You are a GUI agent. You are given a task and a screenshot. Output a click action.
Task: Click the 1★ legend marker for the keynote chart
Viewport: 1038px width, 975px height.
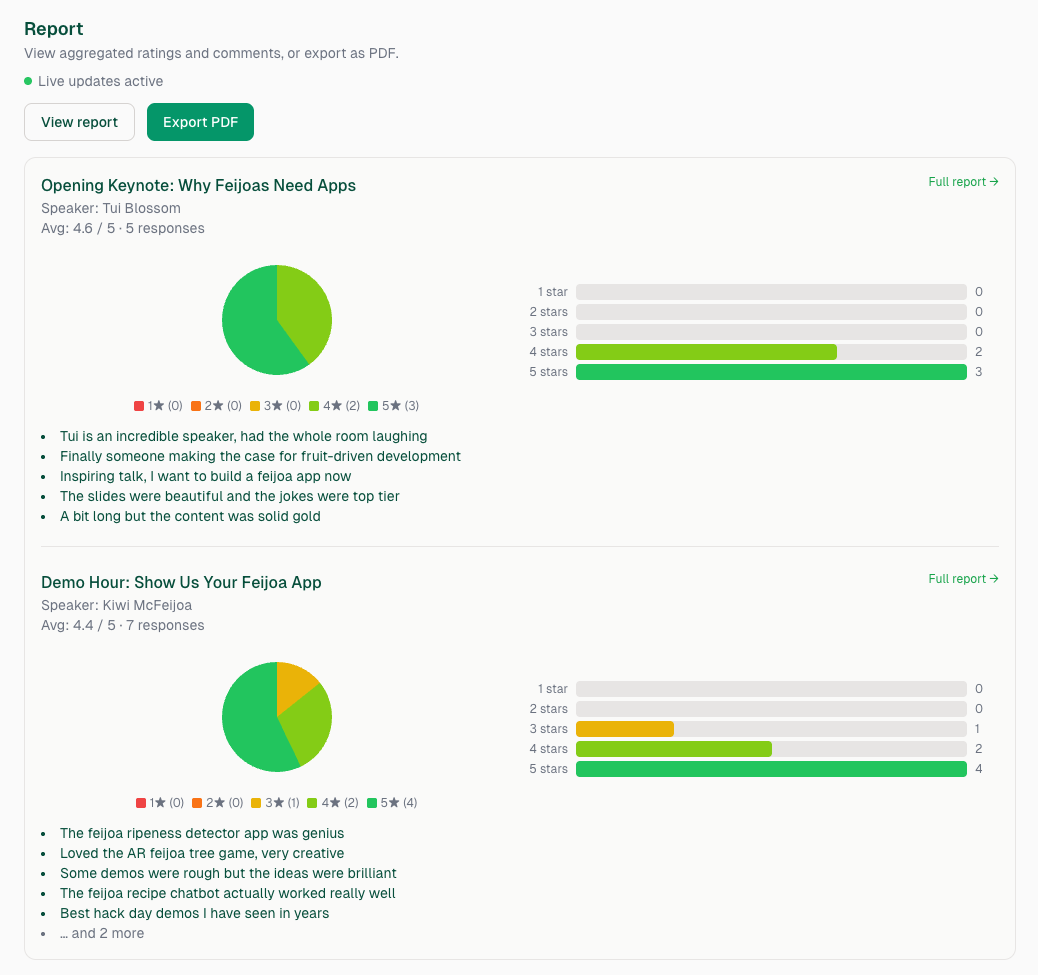pos(141,406)
